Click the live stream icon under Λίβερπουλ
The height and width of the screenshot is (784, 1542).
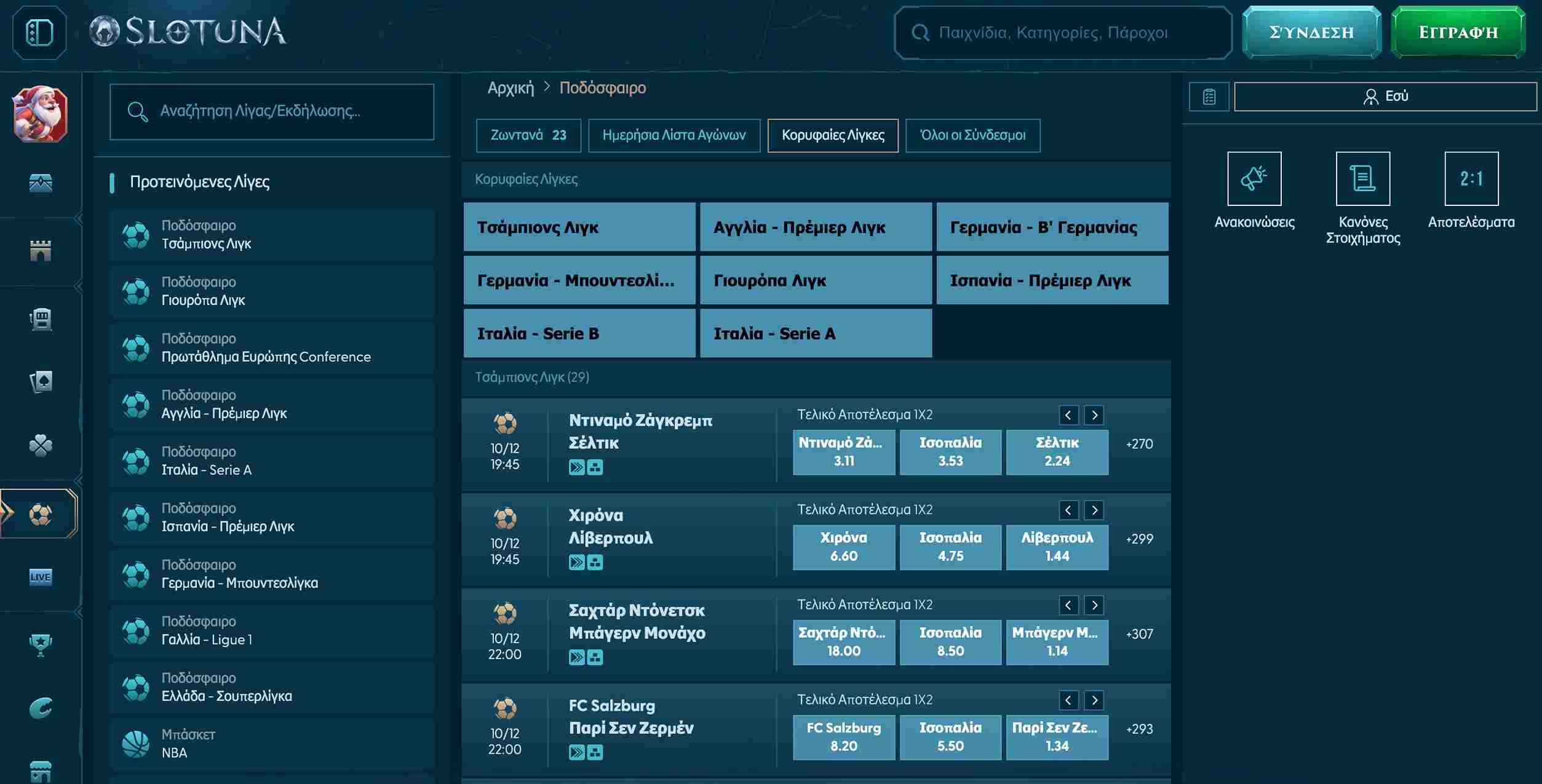576,562
